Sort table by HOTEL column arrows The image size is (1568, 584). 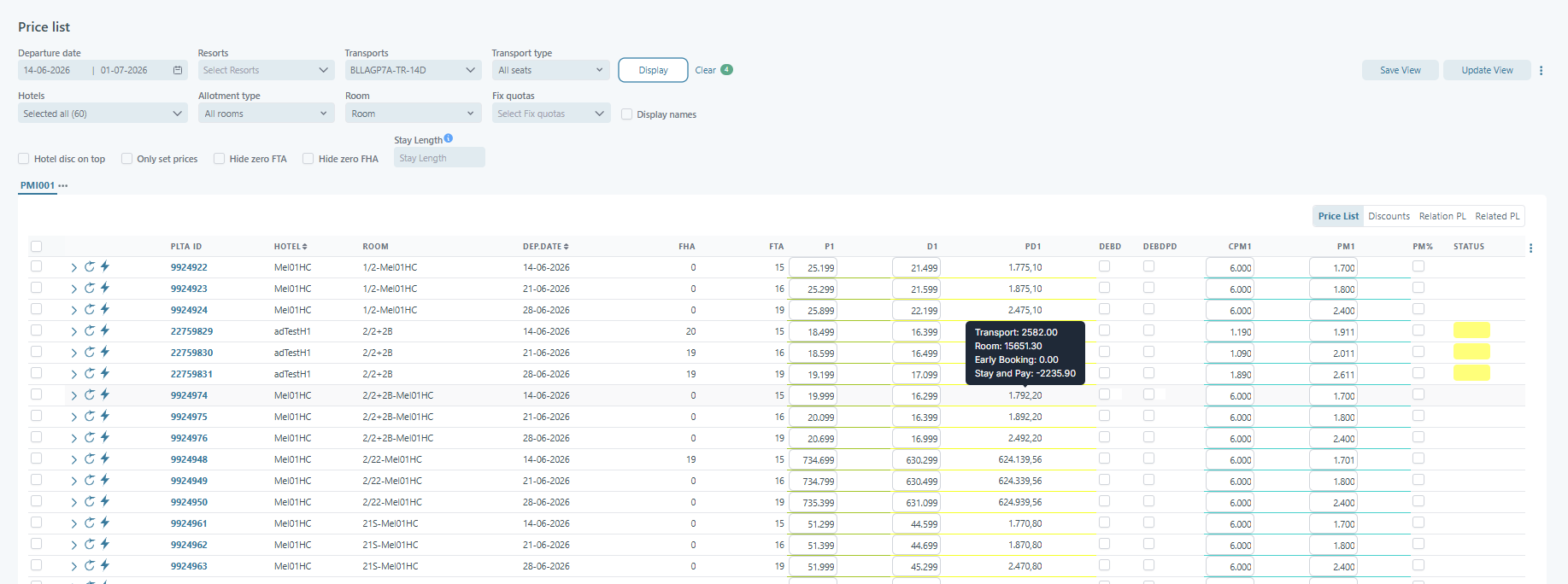pos(304,247)
